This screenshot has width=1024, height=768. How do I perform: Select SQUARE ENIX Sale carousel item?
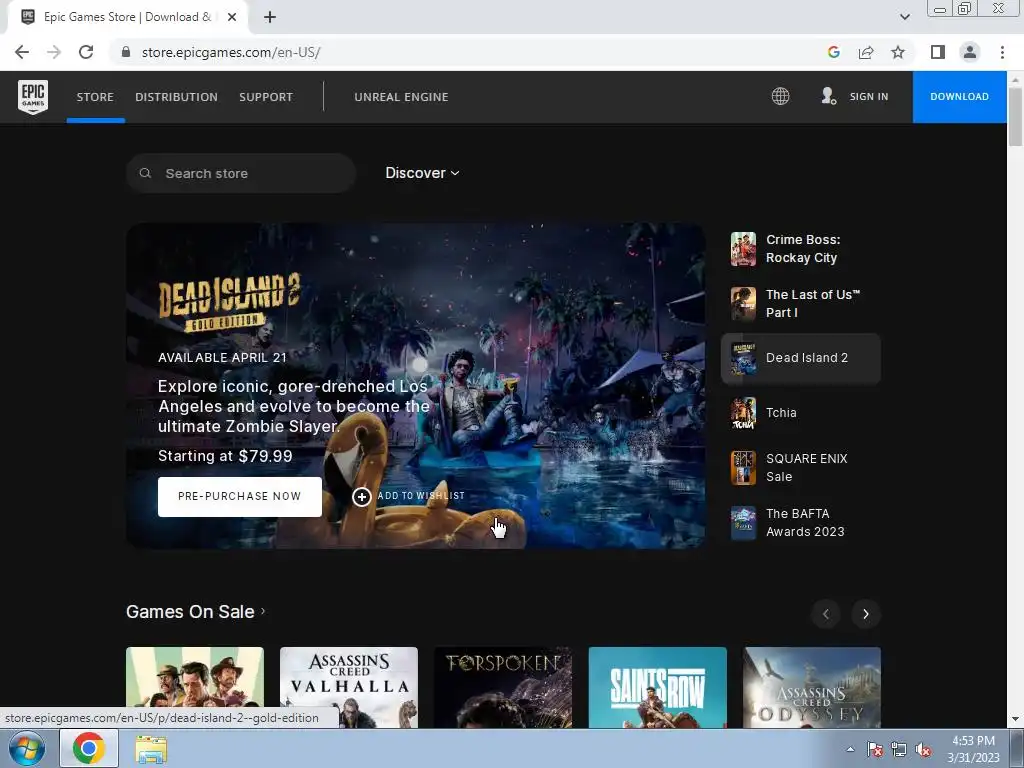[x=801, y=468]
